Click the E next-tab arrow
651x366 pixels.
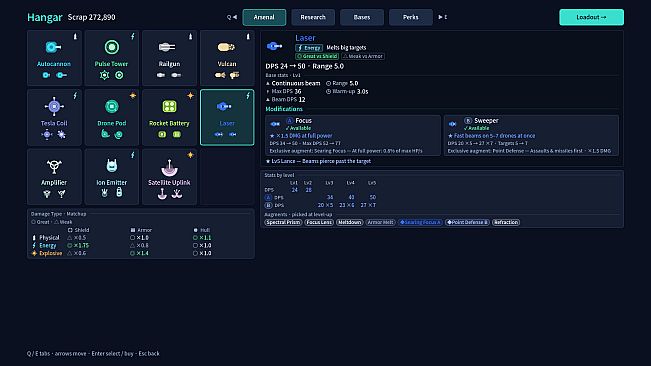(x=443, y=17)
